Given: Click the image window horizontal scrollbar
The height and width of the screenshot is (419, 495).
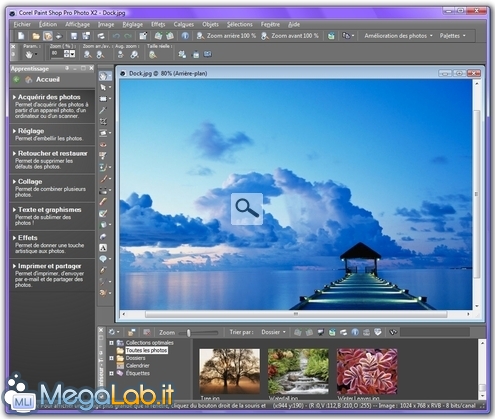Looking at the screenshot, I should pyautogui.click(x=295, y=314).
